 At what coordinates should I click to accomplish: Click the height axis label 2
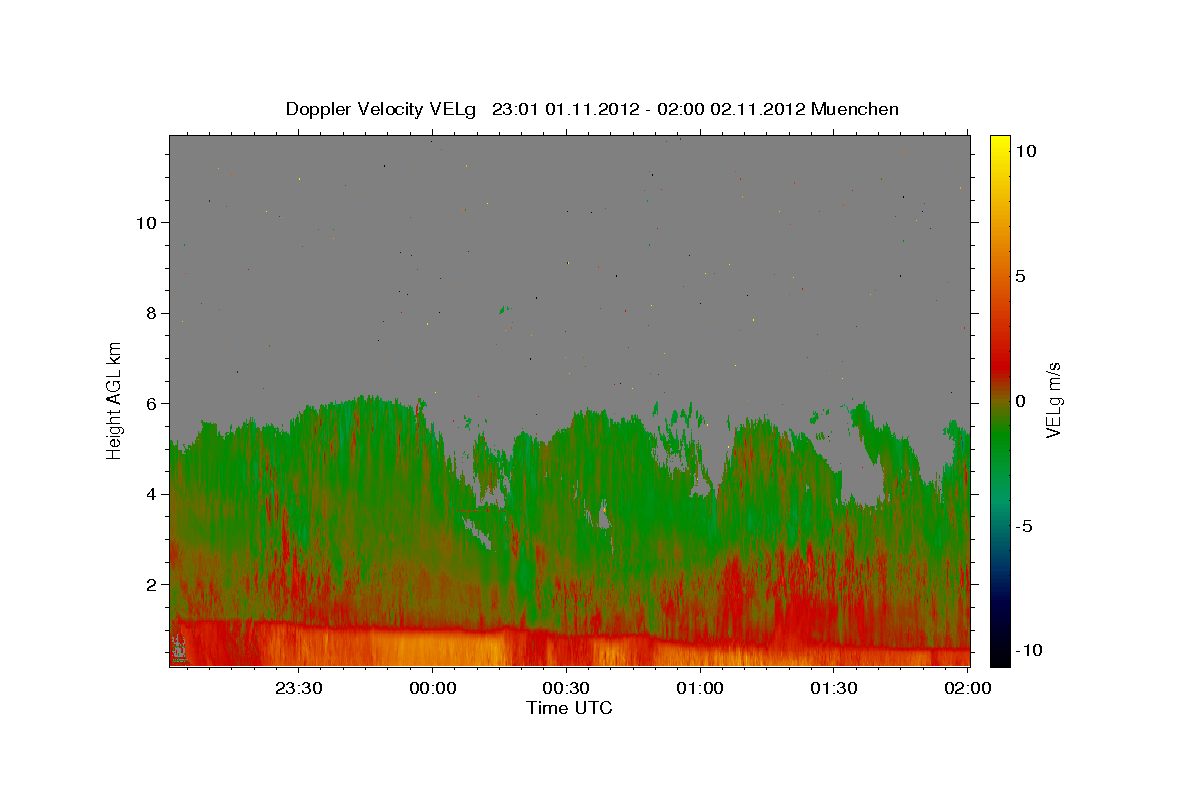pyautogui.click(x=153, y=584)
